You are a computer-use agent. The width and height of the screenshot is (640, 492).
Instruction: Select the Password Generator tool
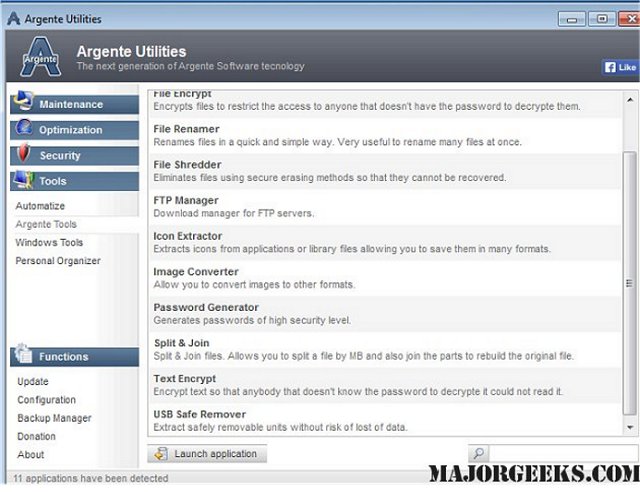tap(385, 314)
